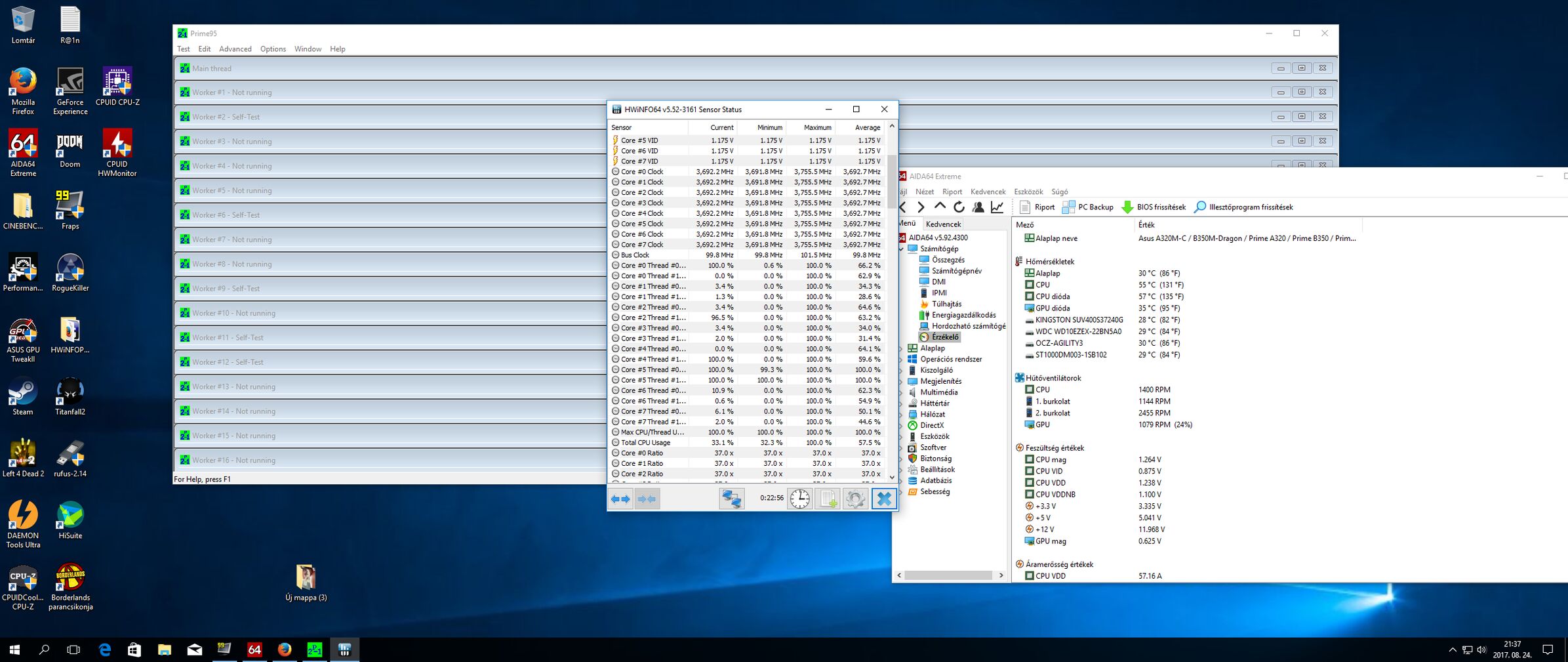The image size is (1568, 662).
Task: Close HWiNFO sensors with blue X button
Action: tap(883, 499)
